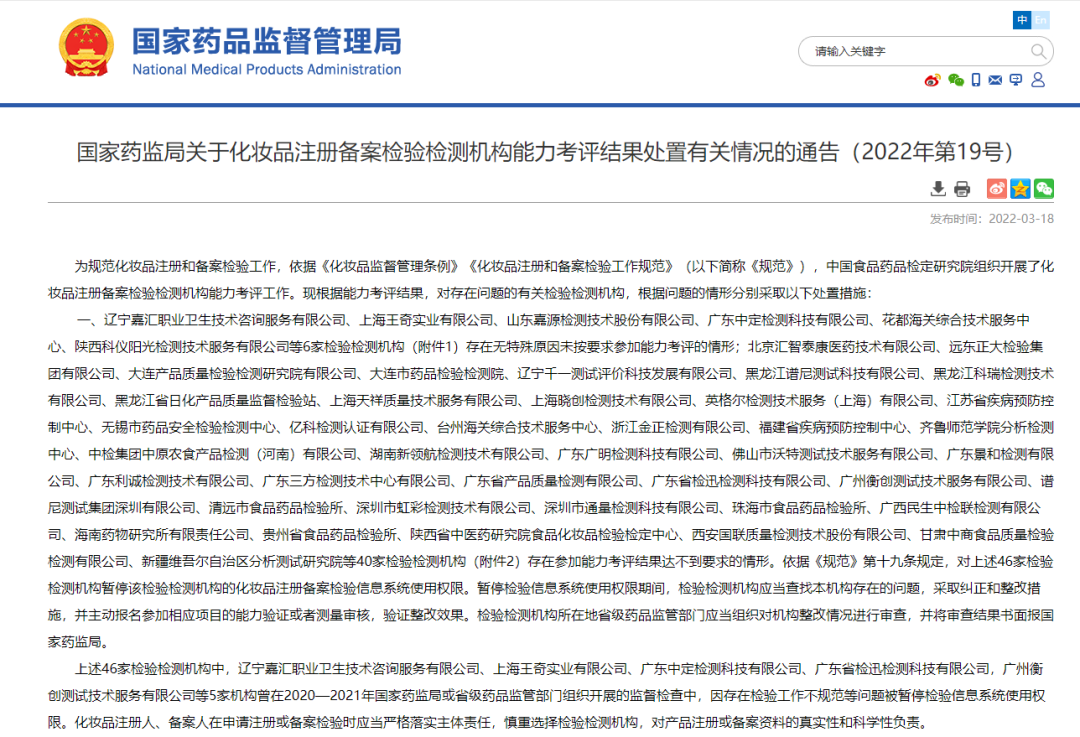The width and height of the screenshot is (1080, 737).
Task: Share article via the QZone star square
Action: pos(1020,189)
